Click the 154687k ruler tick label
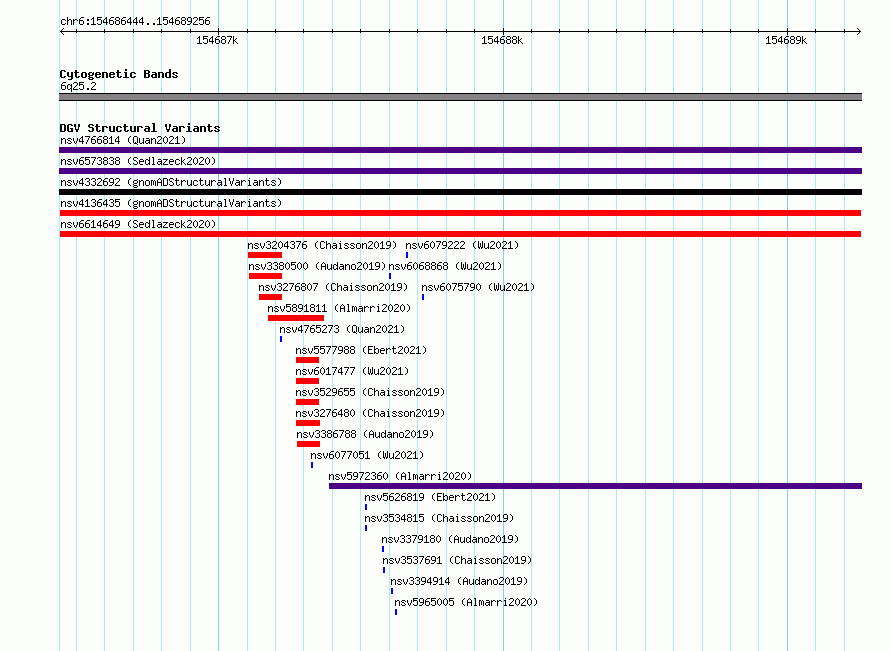Screen dimensions: 890x651 point(217,40)
